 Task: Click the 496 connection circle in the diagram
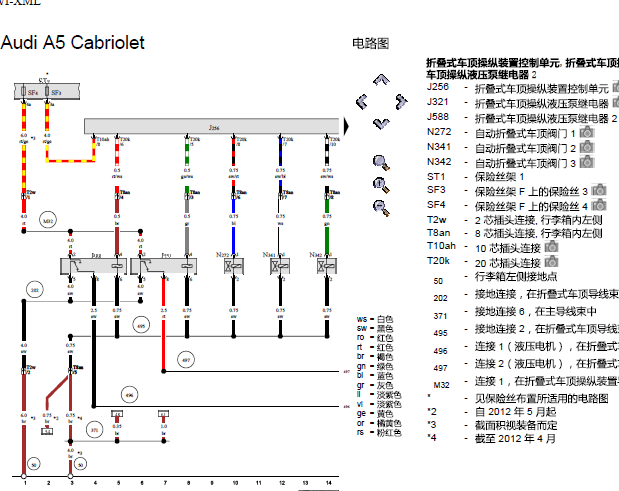tap(129, 394)
